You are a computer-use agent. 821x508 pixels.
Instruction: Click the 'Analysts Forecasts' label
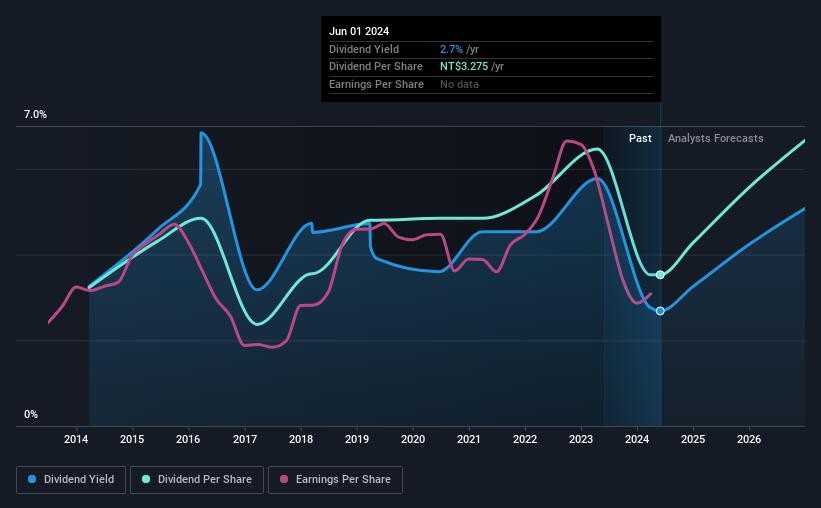715,138
